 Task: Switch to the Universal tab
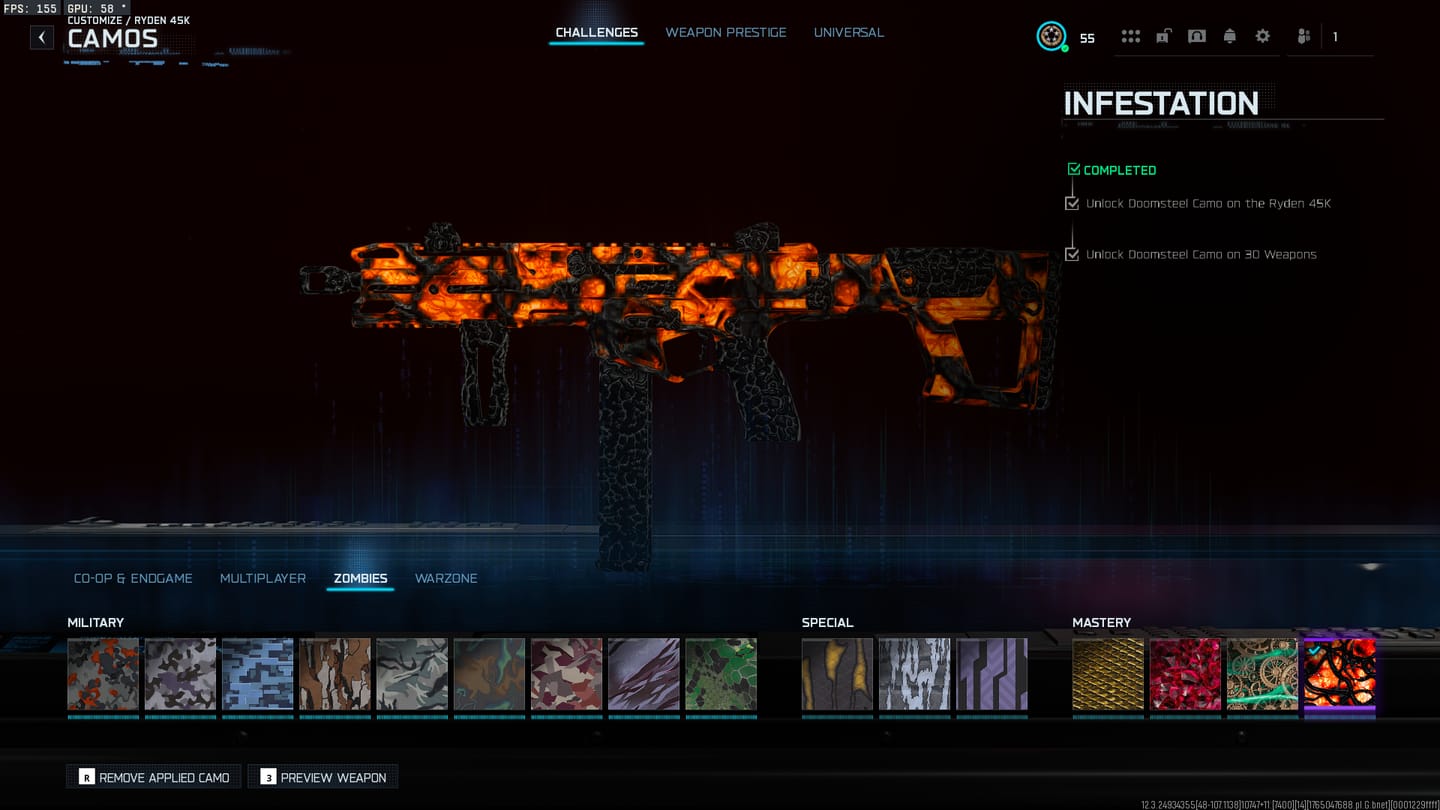point(849,33)
